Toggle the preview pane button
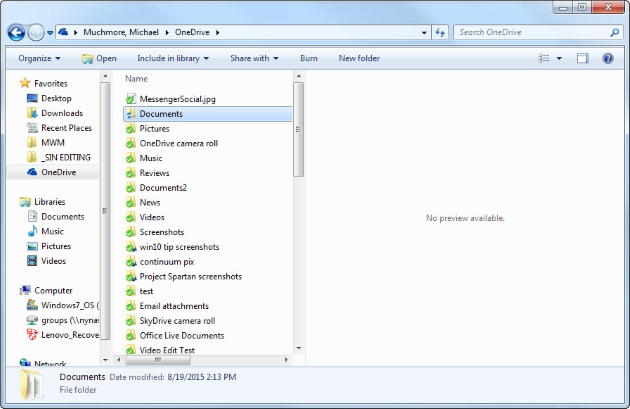The height and width of the screenshot is (409, 630). 582,58
